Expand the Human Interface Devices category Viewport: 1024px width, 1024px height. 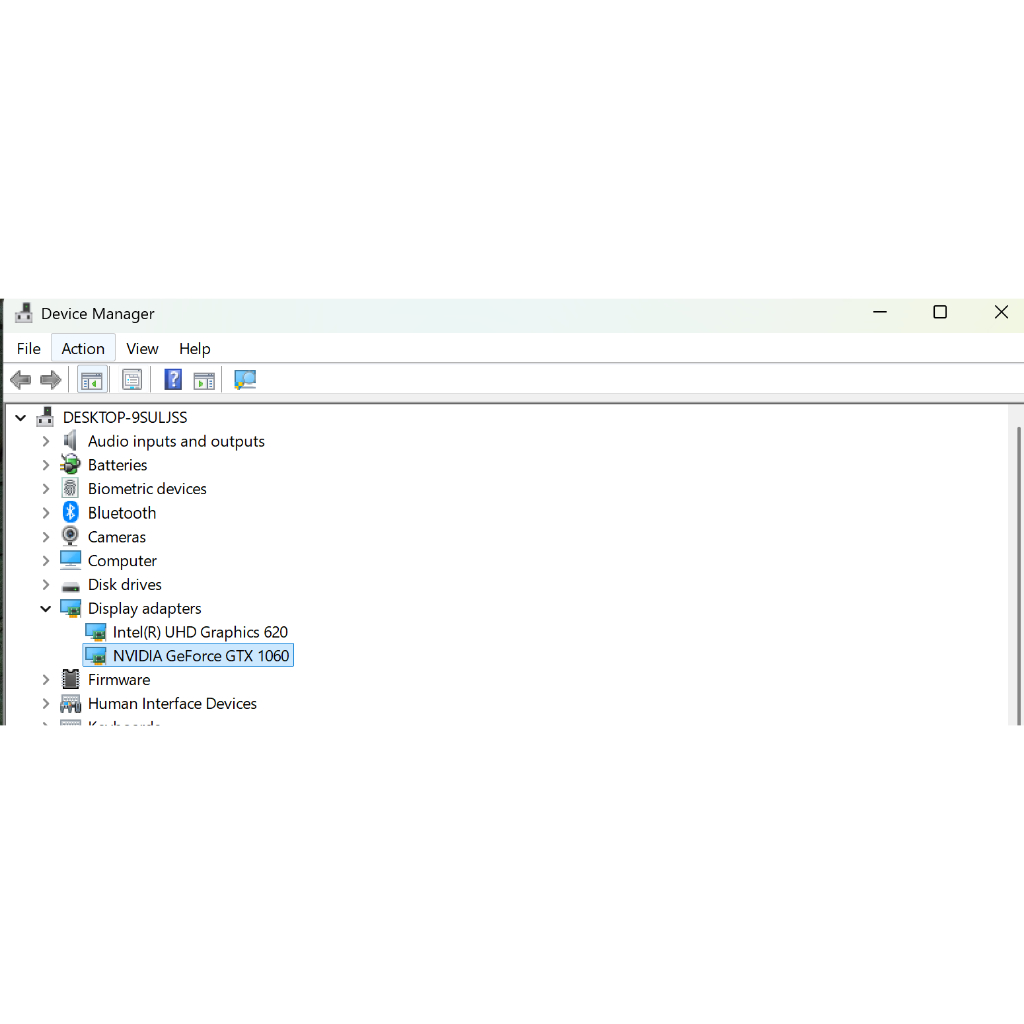coord(46,704)
